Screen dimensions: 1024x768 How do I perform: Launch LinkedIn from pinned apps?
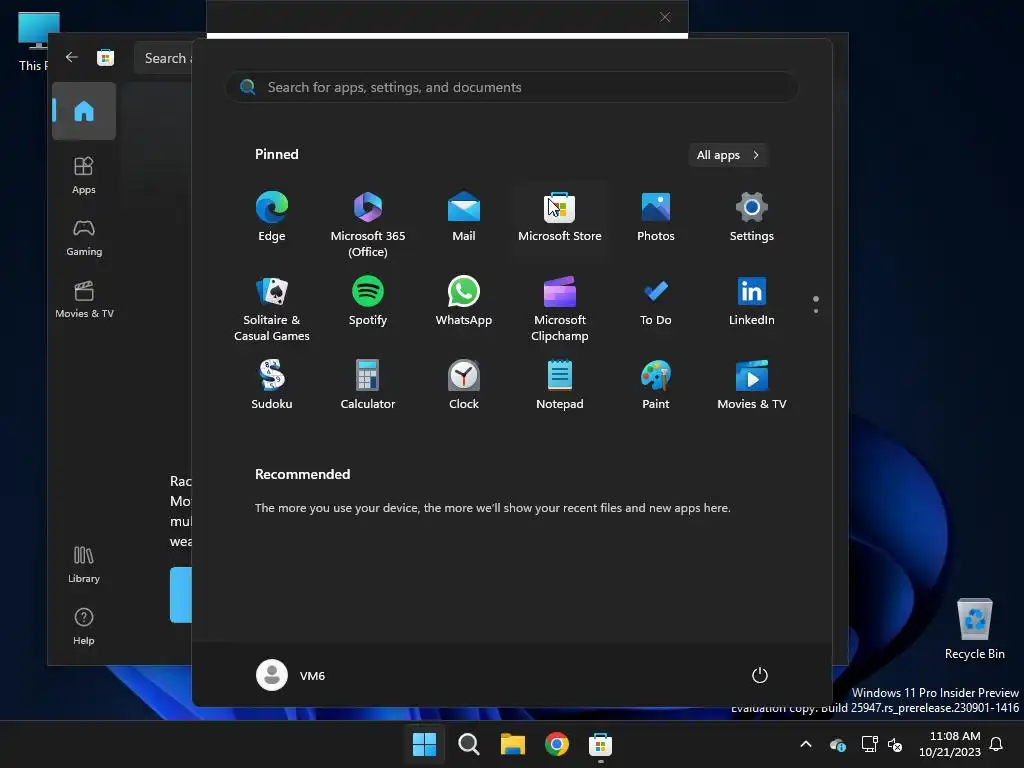pyautogui.click(x=752, y=302)
